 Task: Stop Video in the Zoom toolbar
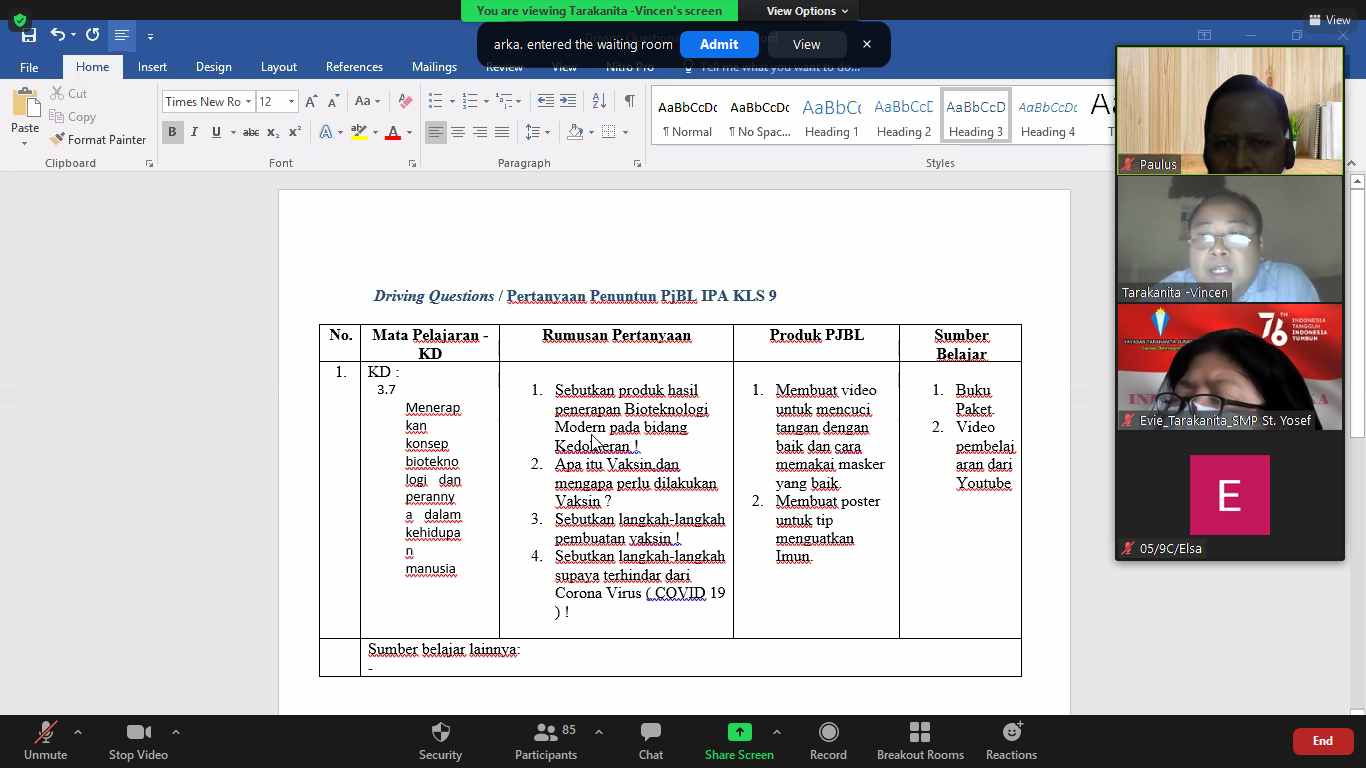click(x=138, y=741)
